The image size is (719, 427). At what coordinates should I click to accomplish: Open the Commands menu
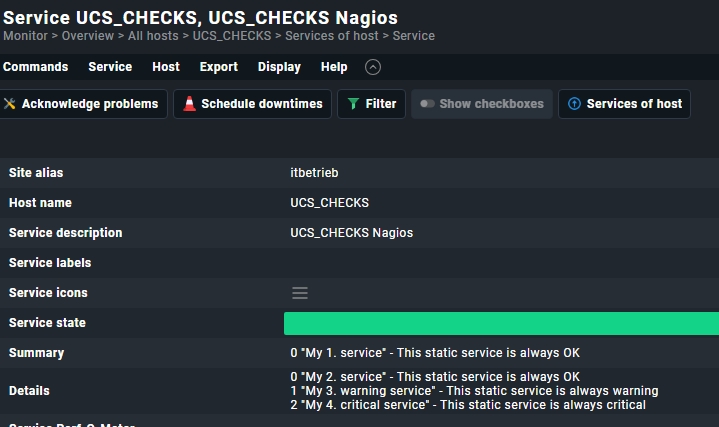tap(35, 67)
